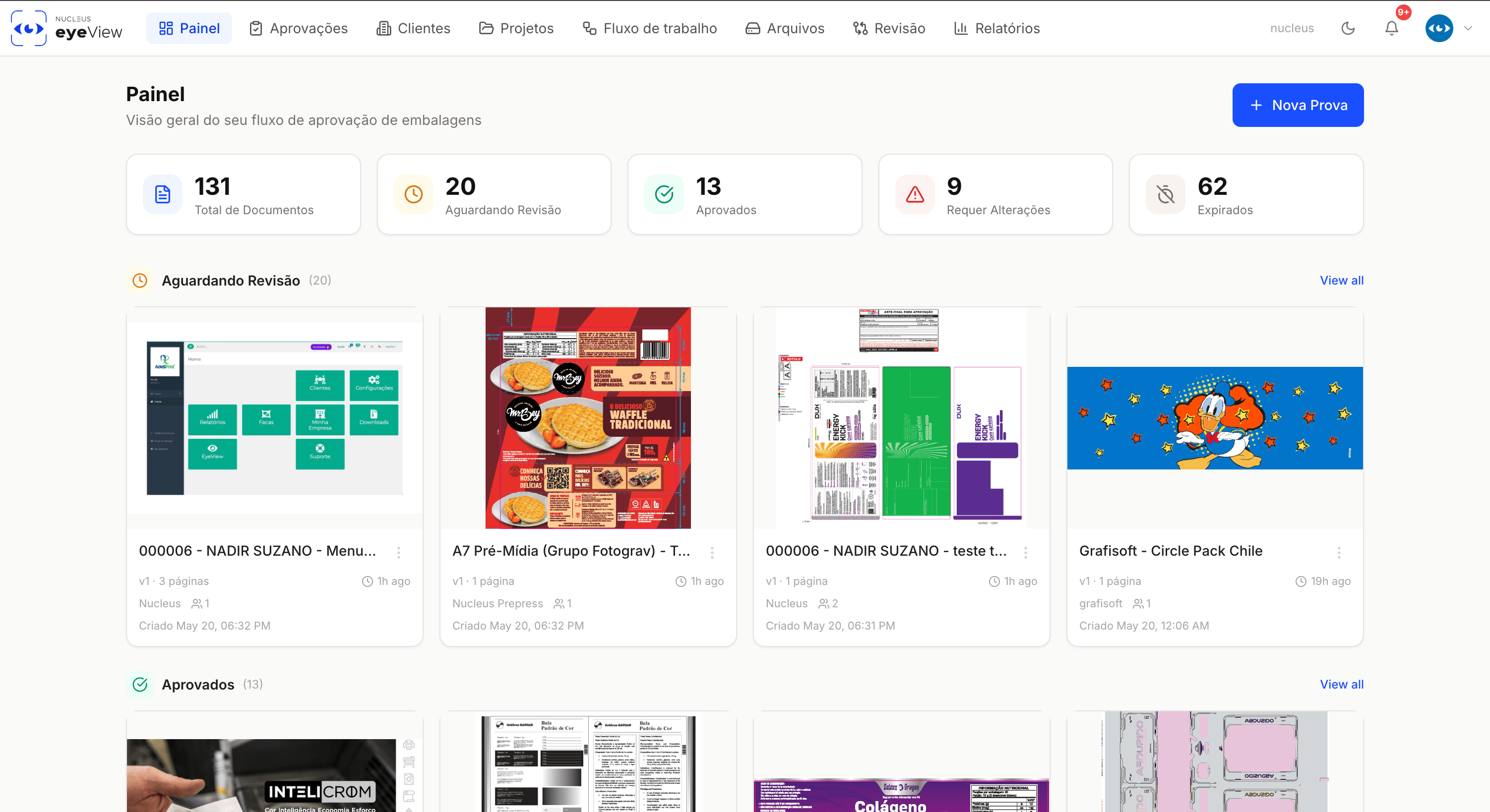
Task: Click reviewers icon on A7 Pré-Mídia card
Action: pos(559,603)
